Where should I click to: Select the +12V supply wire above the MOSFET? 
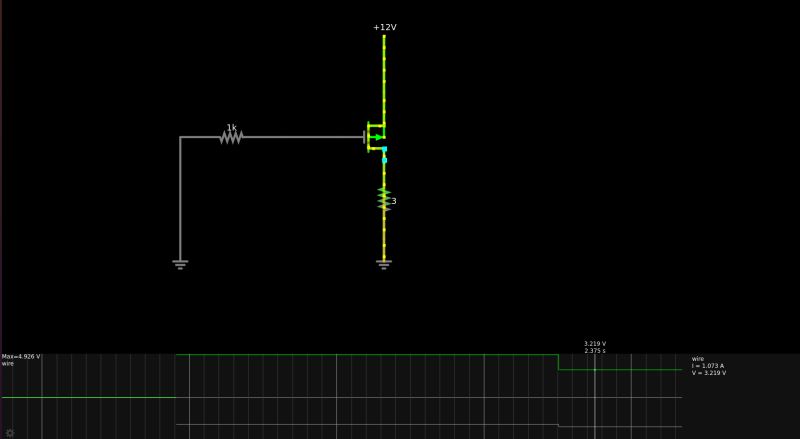click(384, 79)
